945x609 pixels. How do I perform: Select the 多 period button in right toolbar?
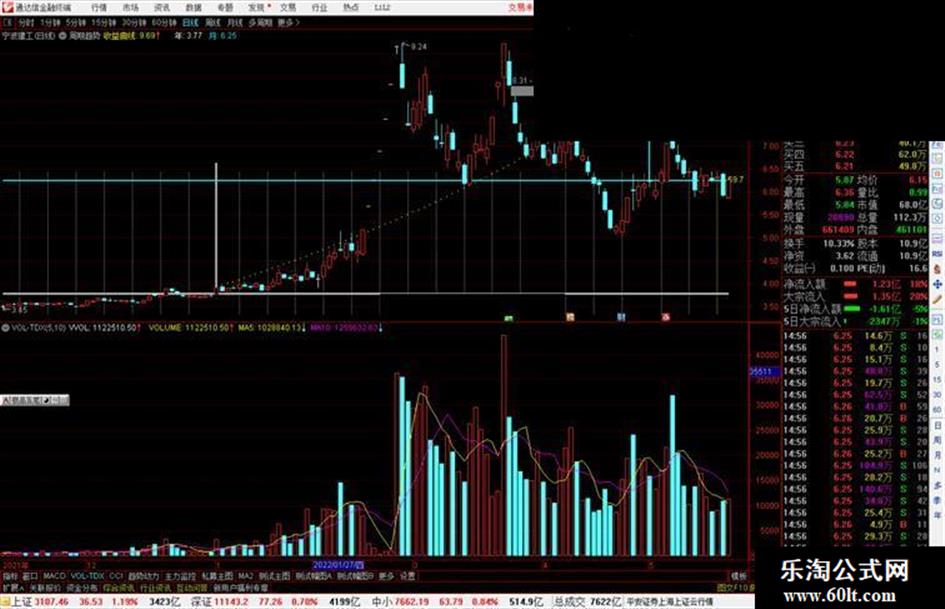(937, 485)
